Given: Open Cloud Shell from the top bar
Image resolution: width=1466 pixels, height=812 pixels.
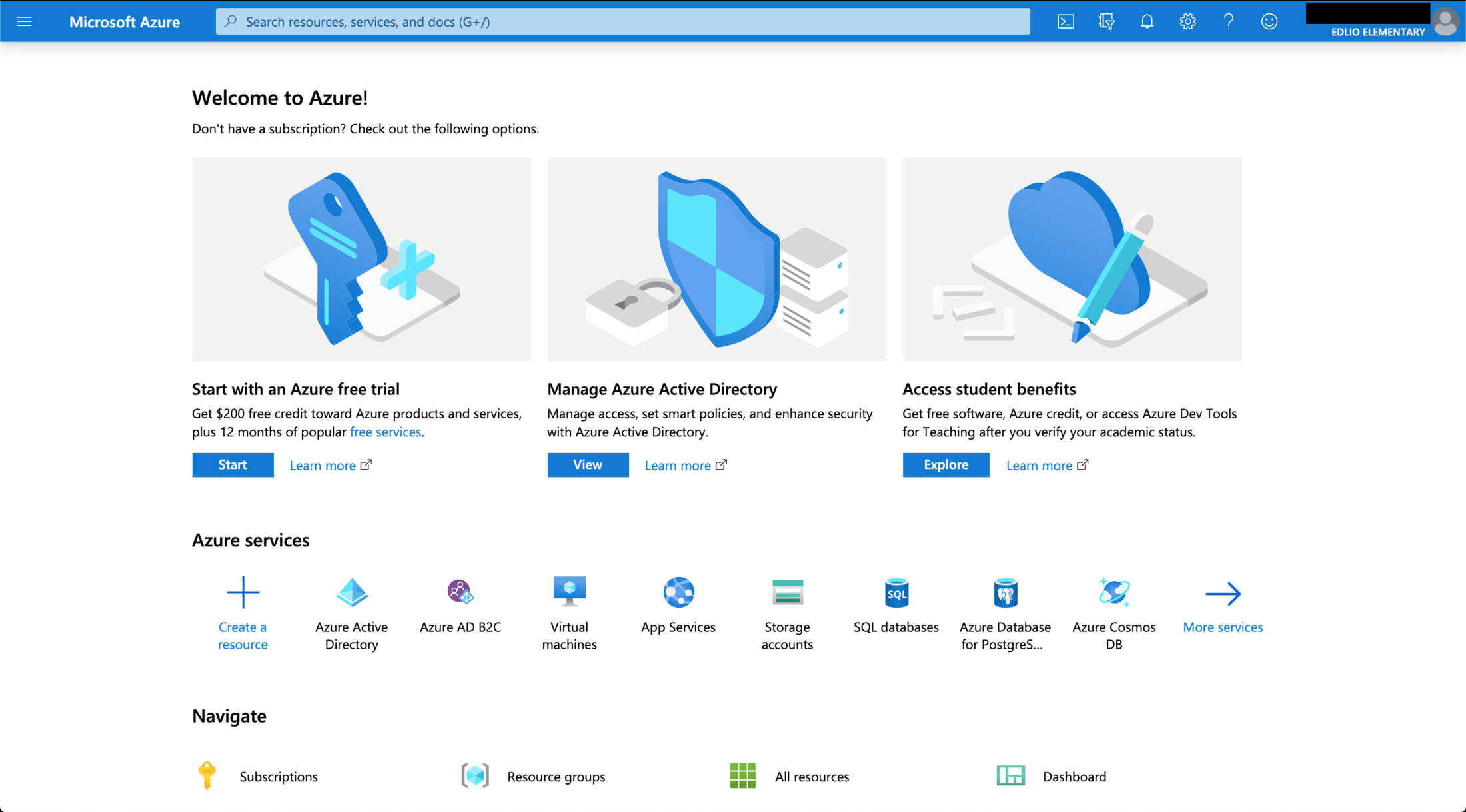Looking at the screenshot, I should (x=1066, y=21).
